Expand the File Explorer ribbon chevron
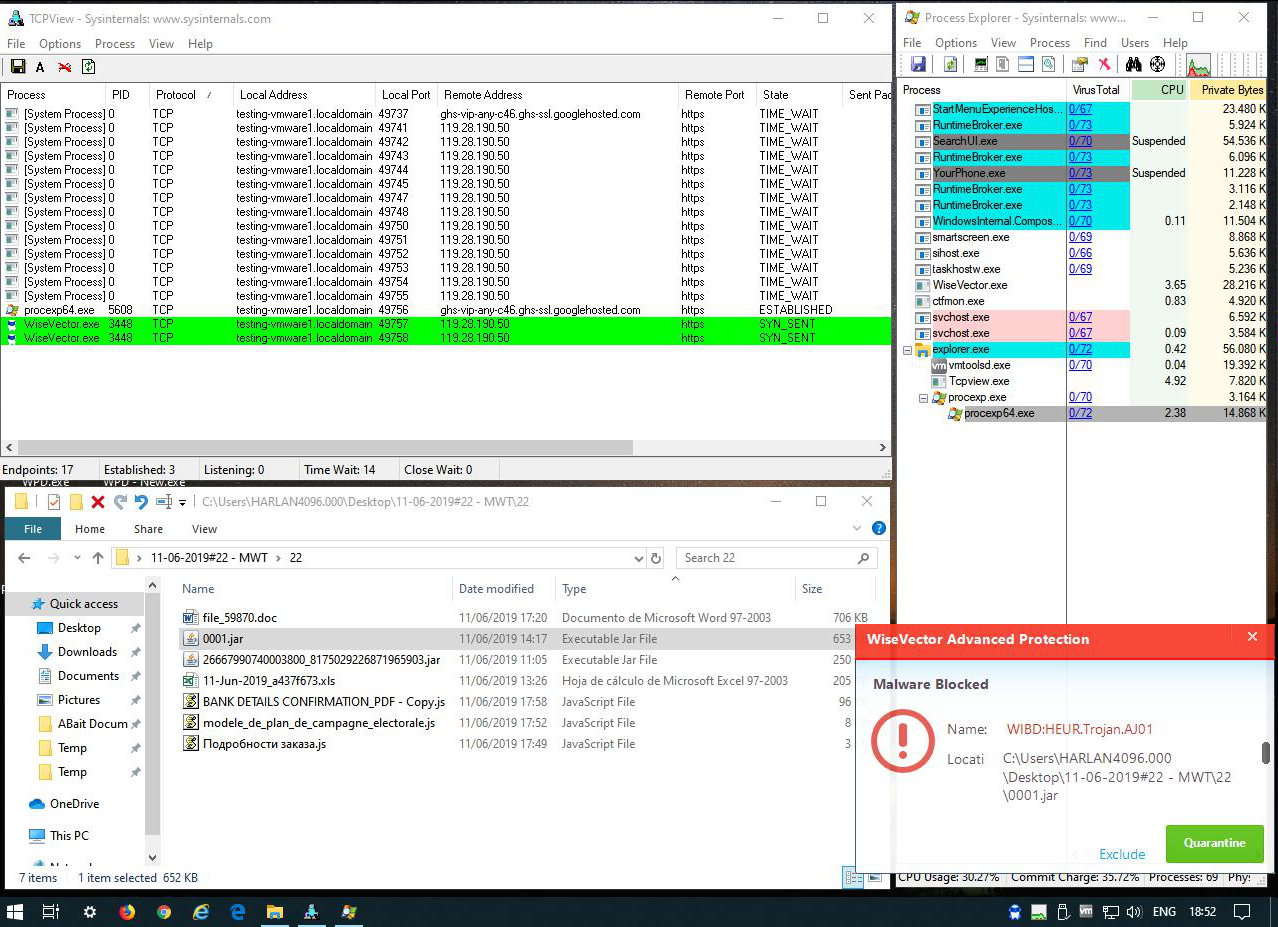Viewport: 1278px width, 927px height. click(x=857, y=529)
